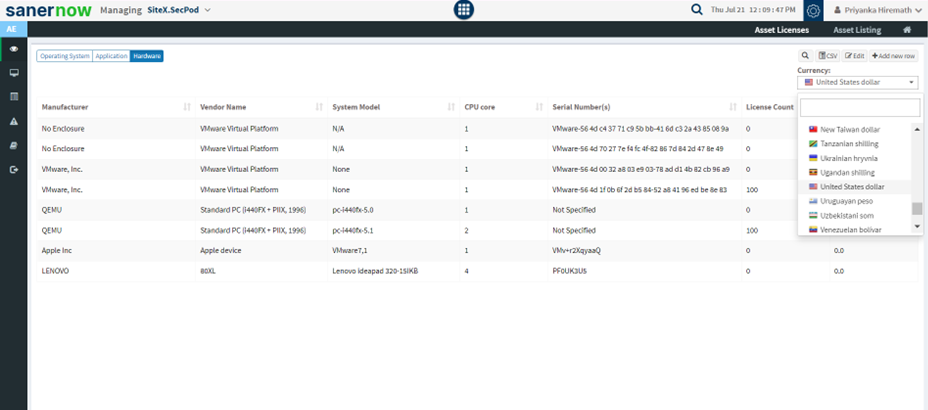Click the currency search input field

(x=860, y=108)
